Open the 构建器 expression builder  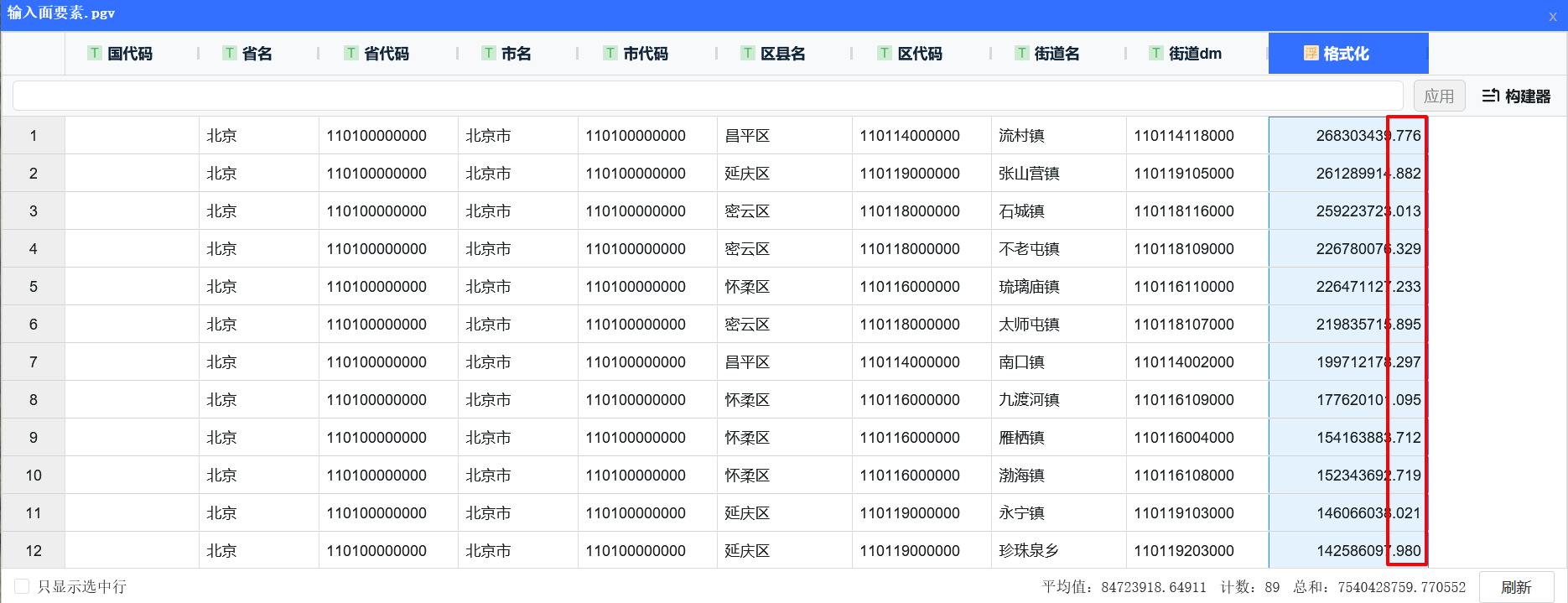click(x=1516, y=96)
